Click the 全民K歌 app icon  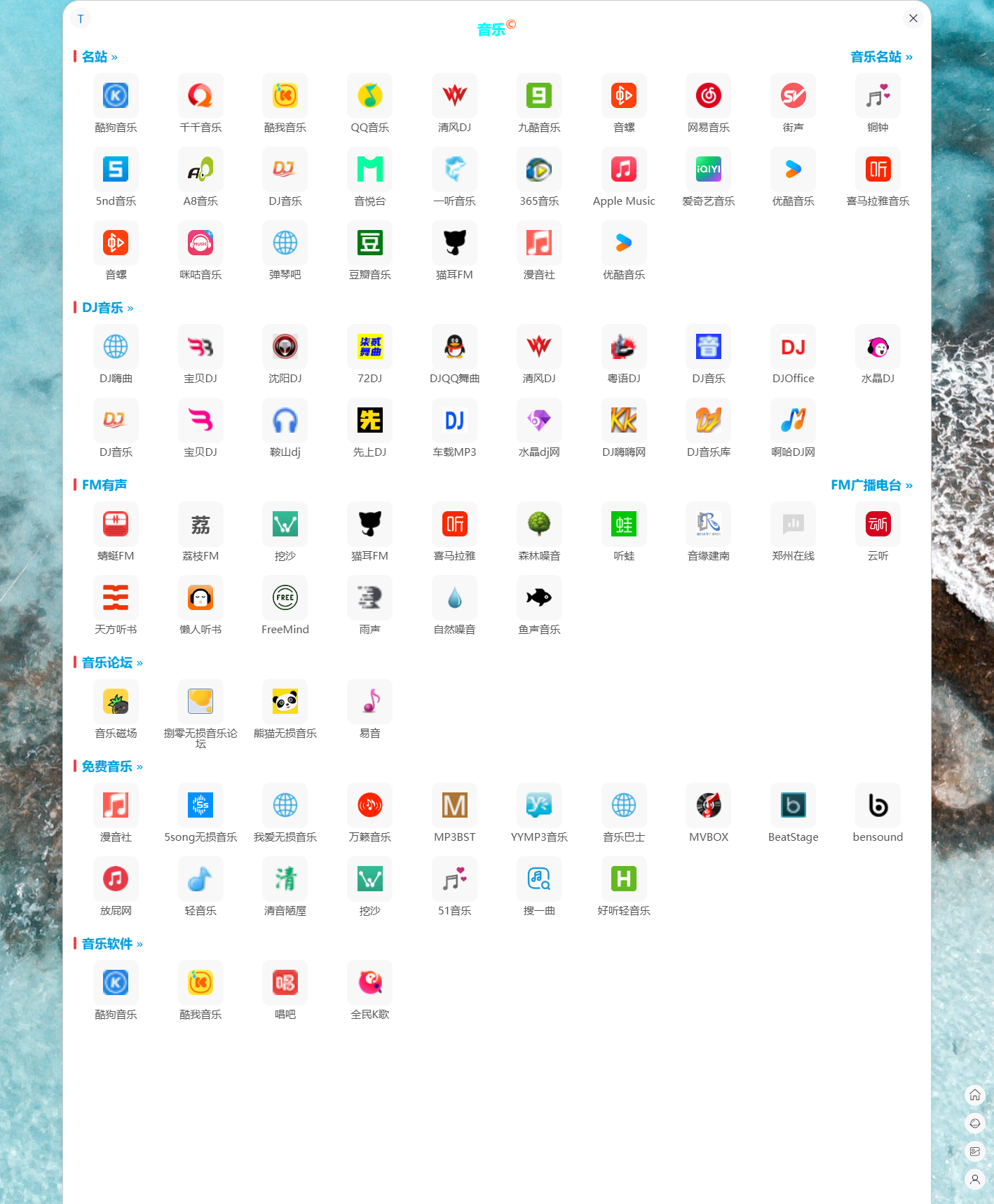(369, 983)
